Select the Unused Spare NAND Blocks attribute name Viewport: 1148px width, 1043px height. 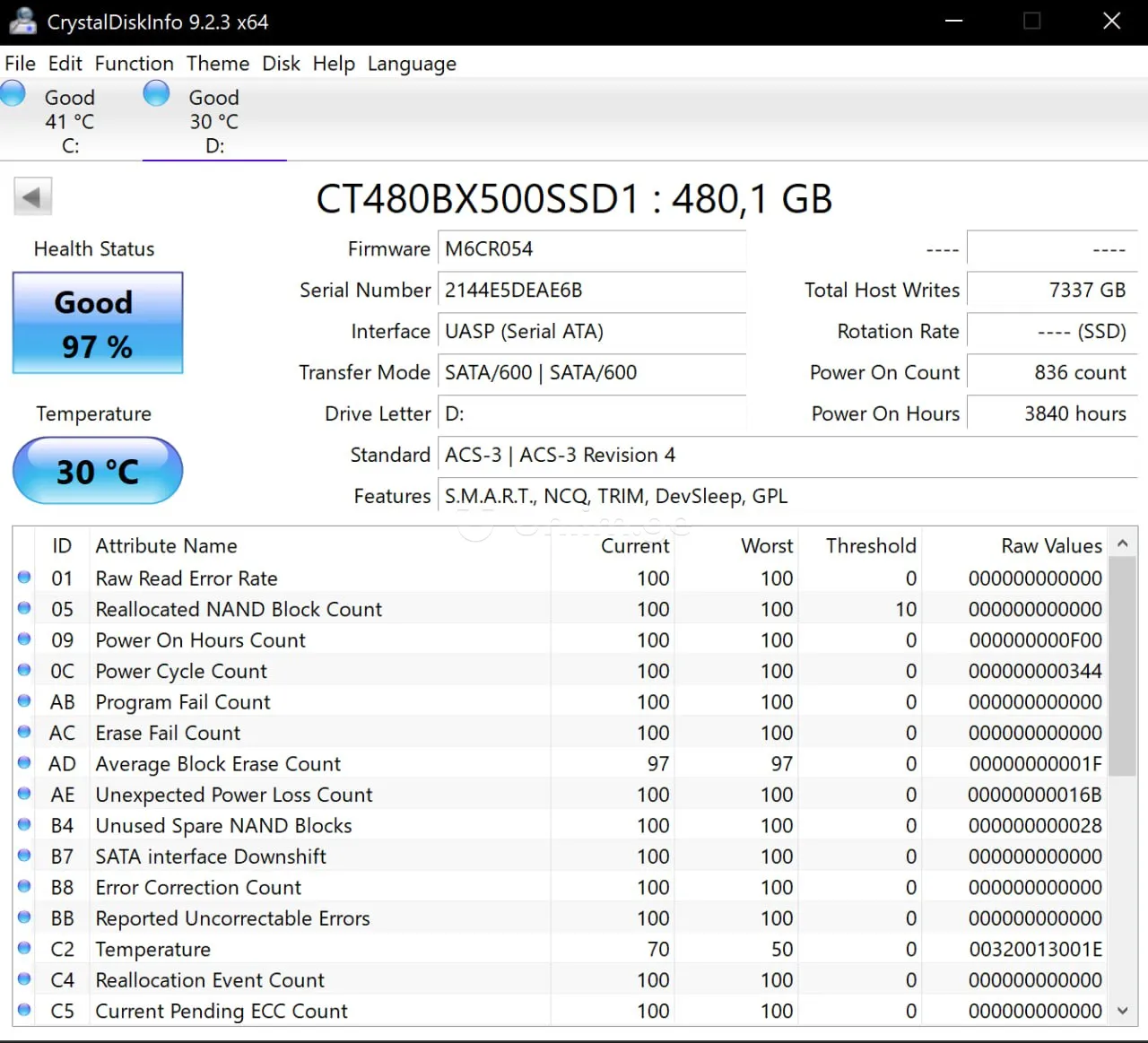click(223, 826)
